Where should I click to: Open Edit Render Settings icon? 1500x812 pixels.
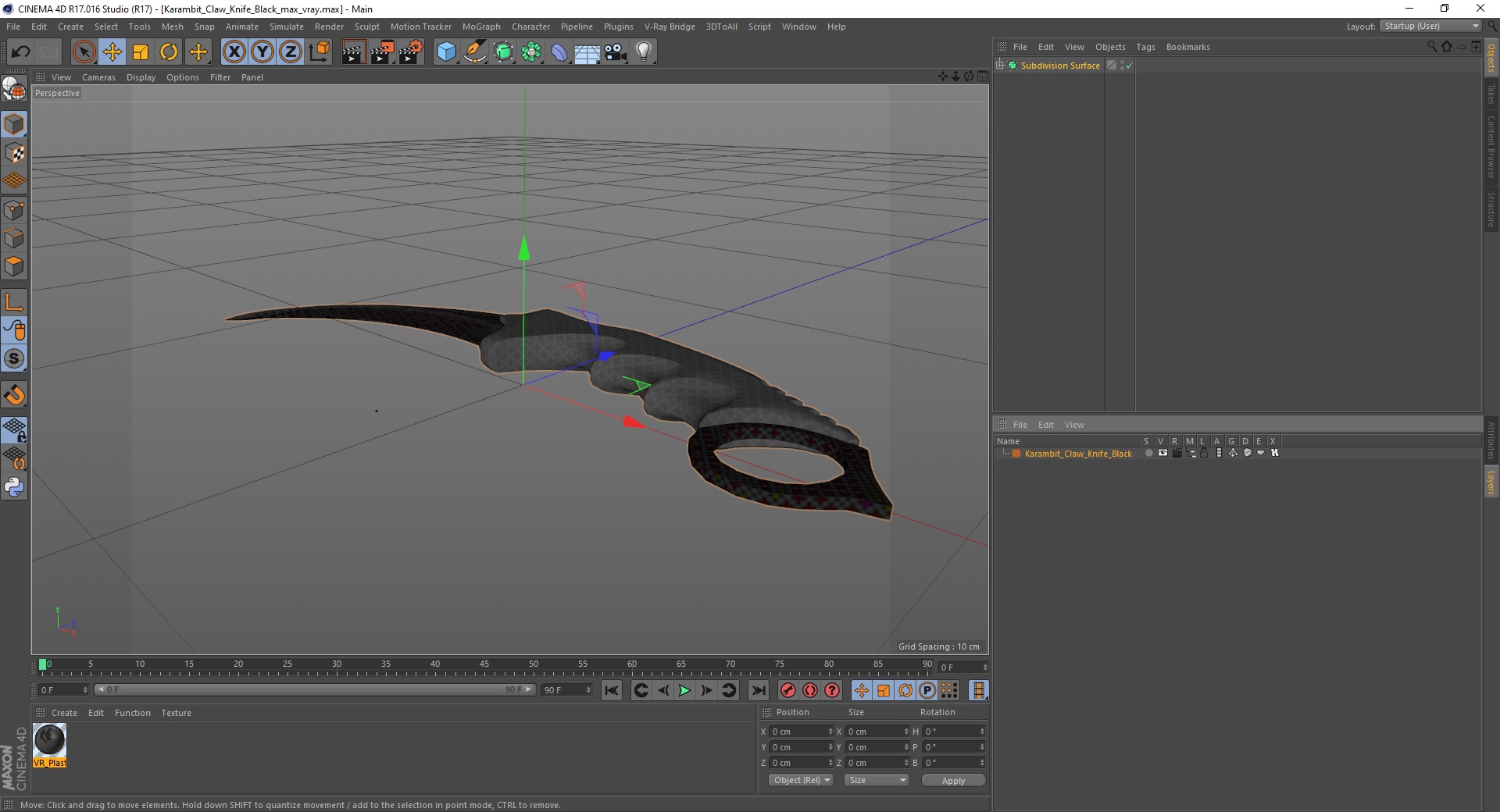coord(411,52)
